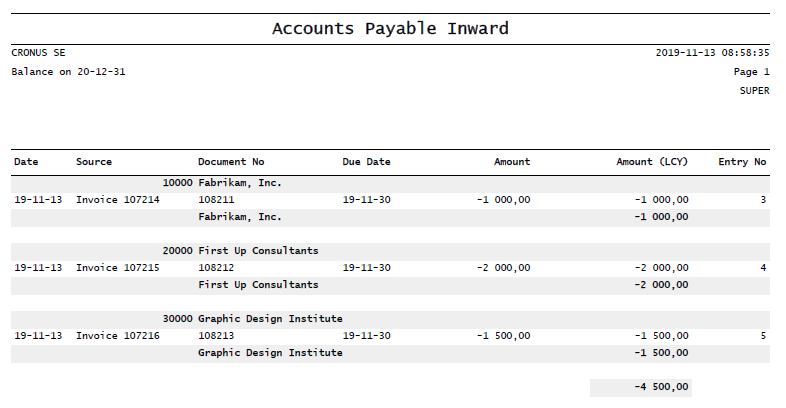The image size is (786, 408).
Task: Click document number 108213
Action: click(x=216, y=336)
